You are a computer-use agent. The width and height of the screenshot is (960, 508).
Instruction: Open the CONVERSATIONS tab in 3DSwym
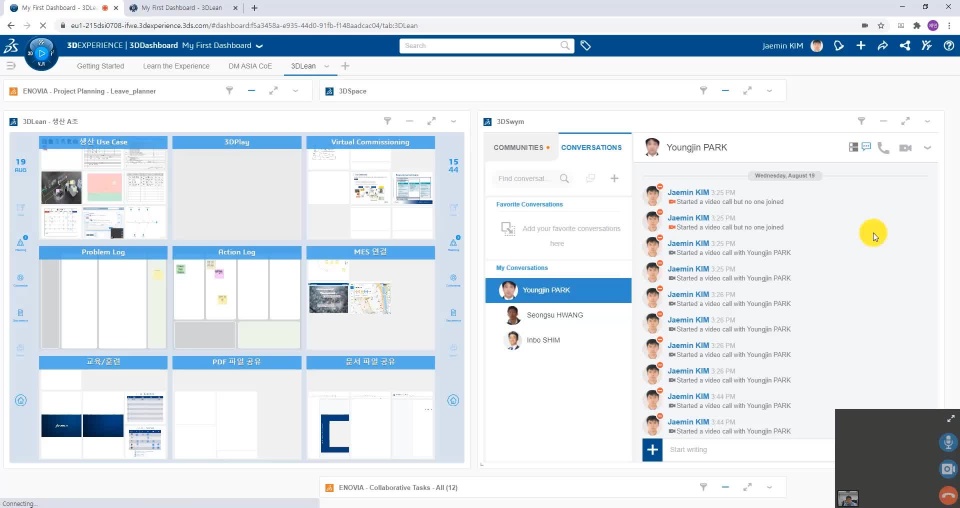[x=591, y=148]
